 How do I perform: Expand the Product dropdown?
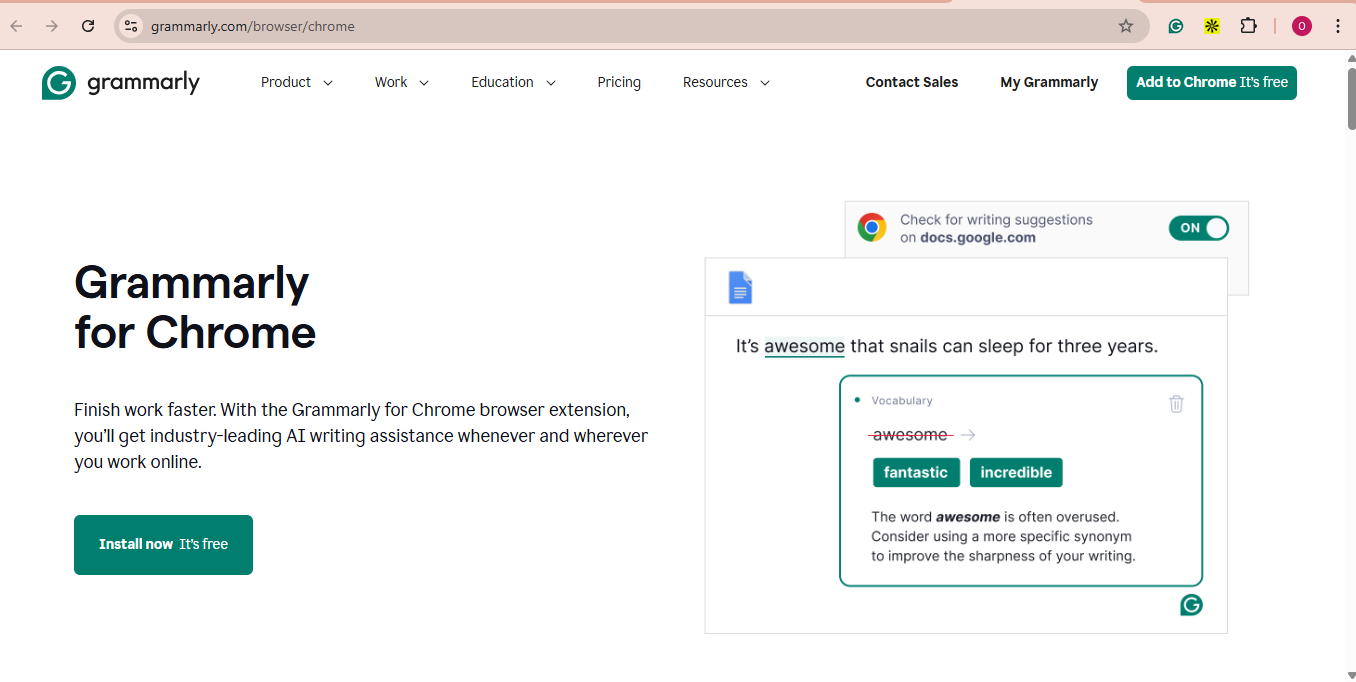[297, 82]
